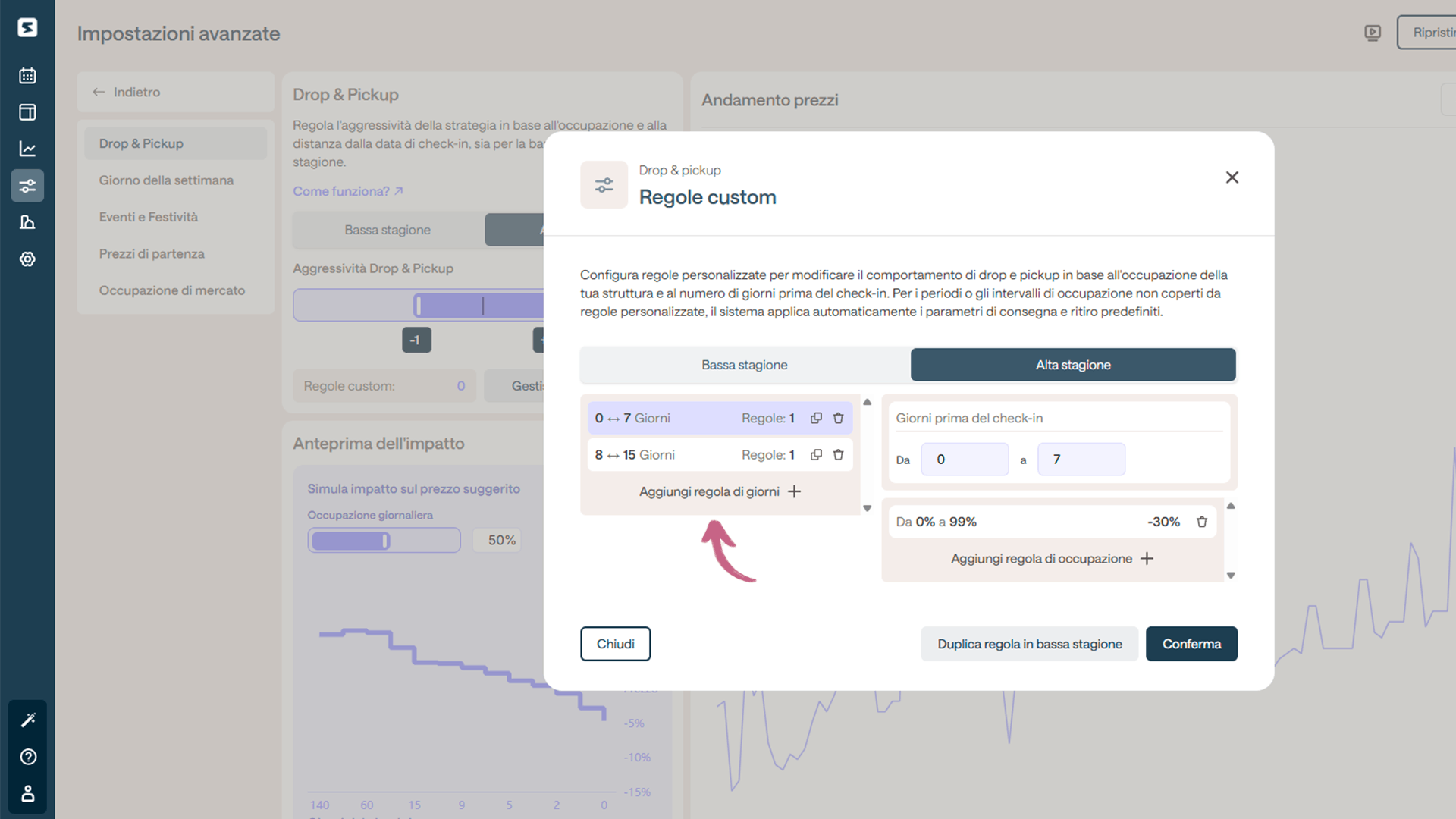Click Duplica regola in bassa stagione
The image size is (1456, 819).
[x=1029, y=644]
